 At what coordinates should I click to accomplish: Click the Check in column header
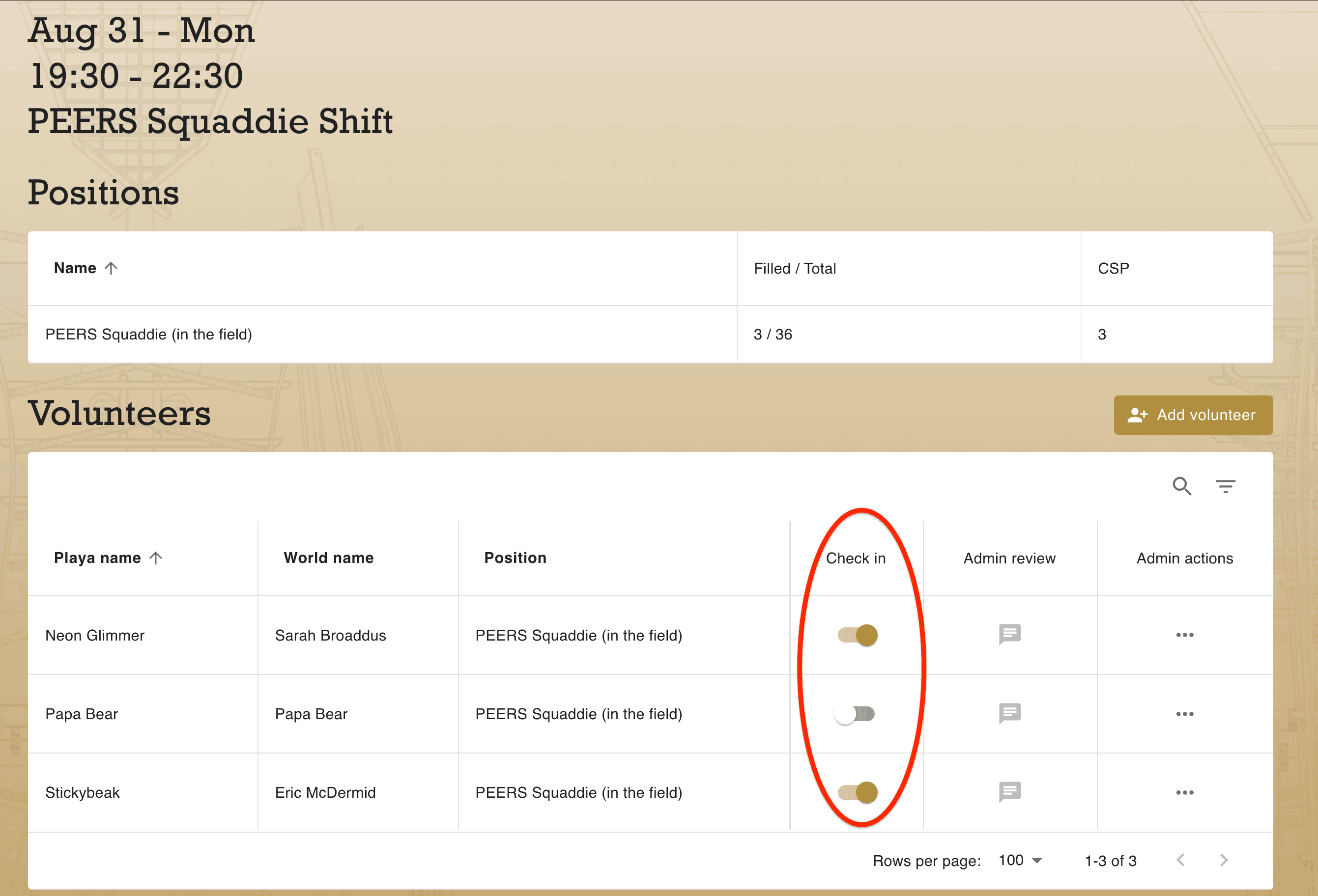point(856,558)
